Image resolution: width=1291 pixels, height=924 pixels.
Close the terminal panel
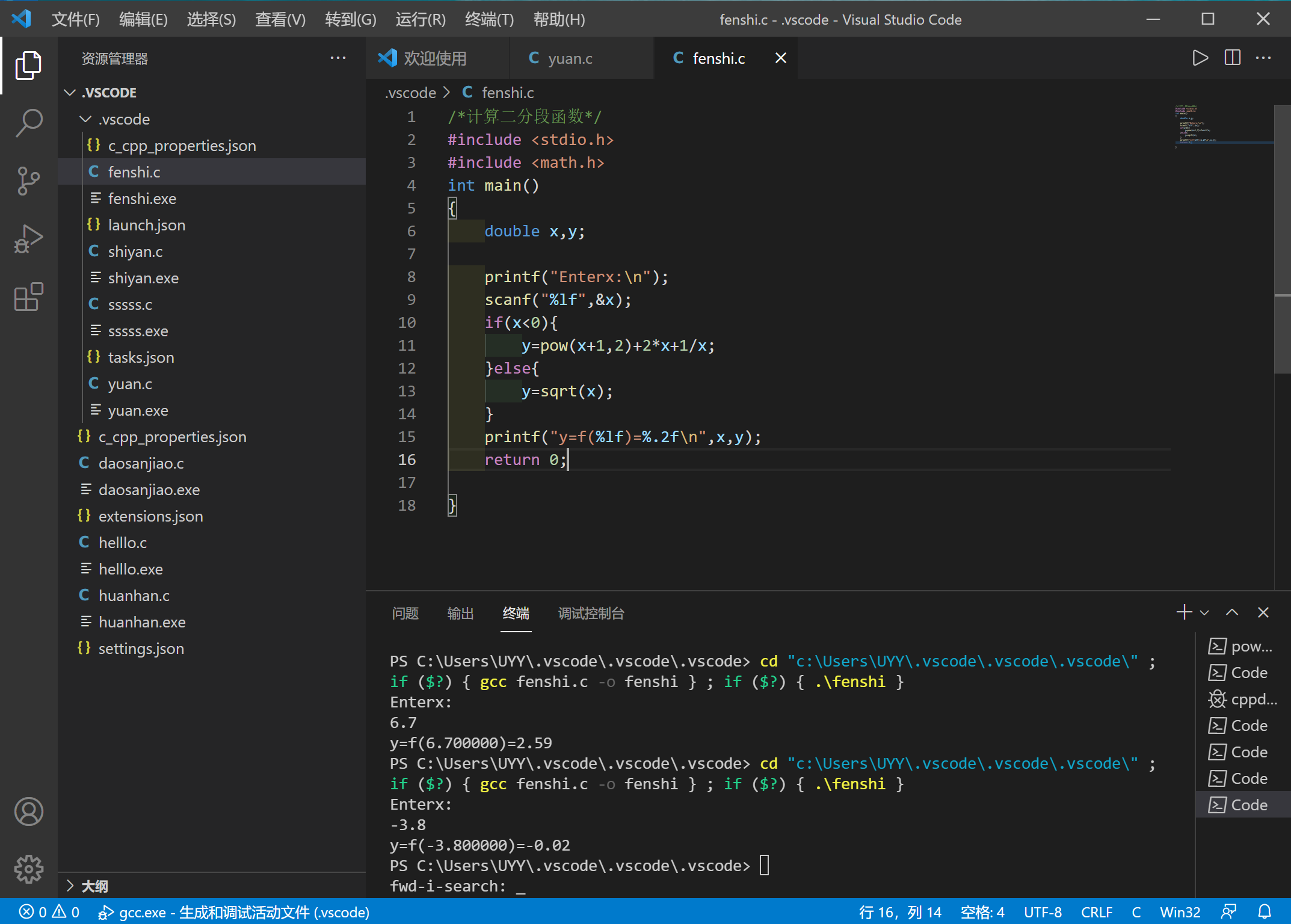(x=1263, y=612)
